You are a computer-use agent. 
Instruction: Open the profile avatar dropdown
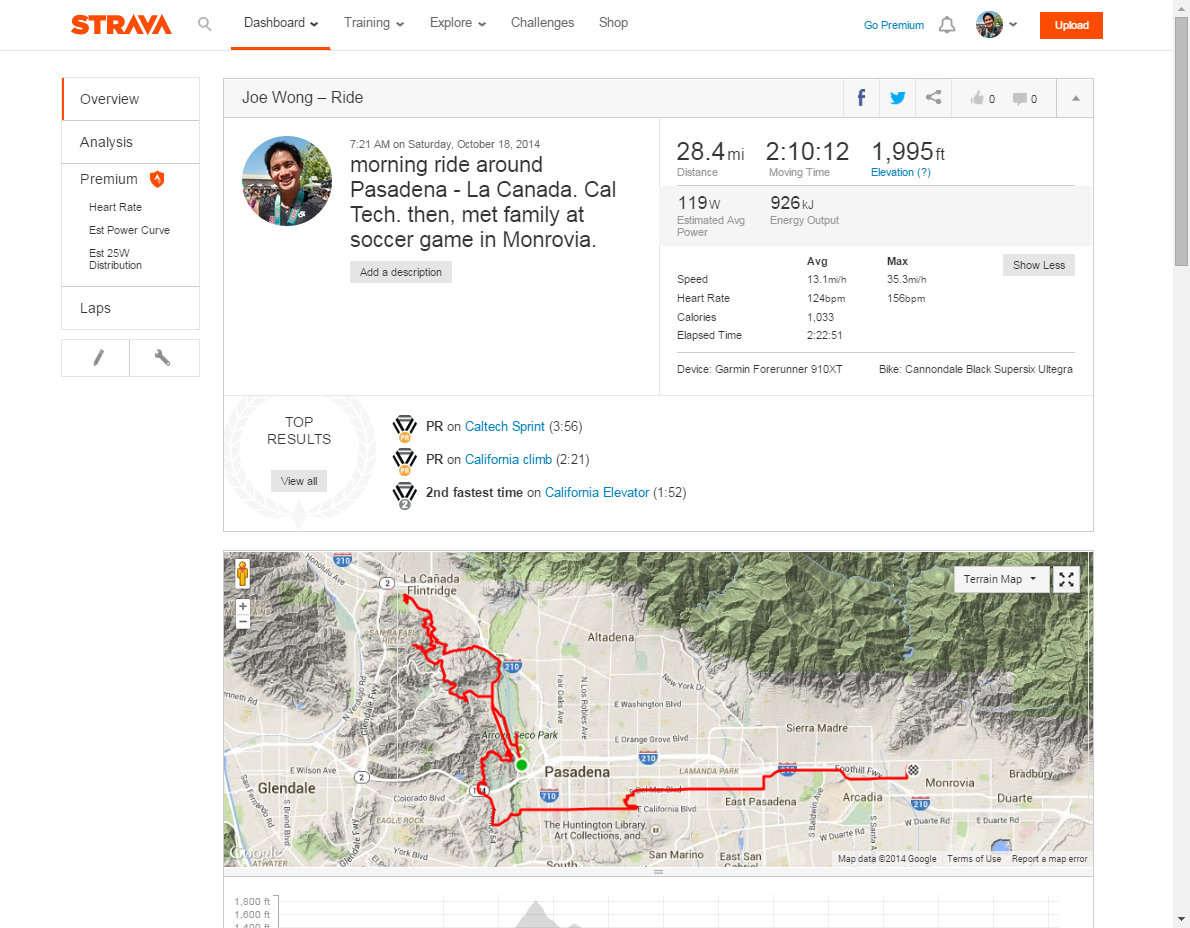click(x=996, y=25)
